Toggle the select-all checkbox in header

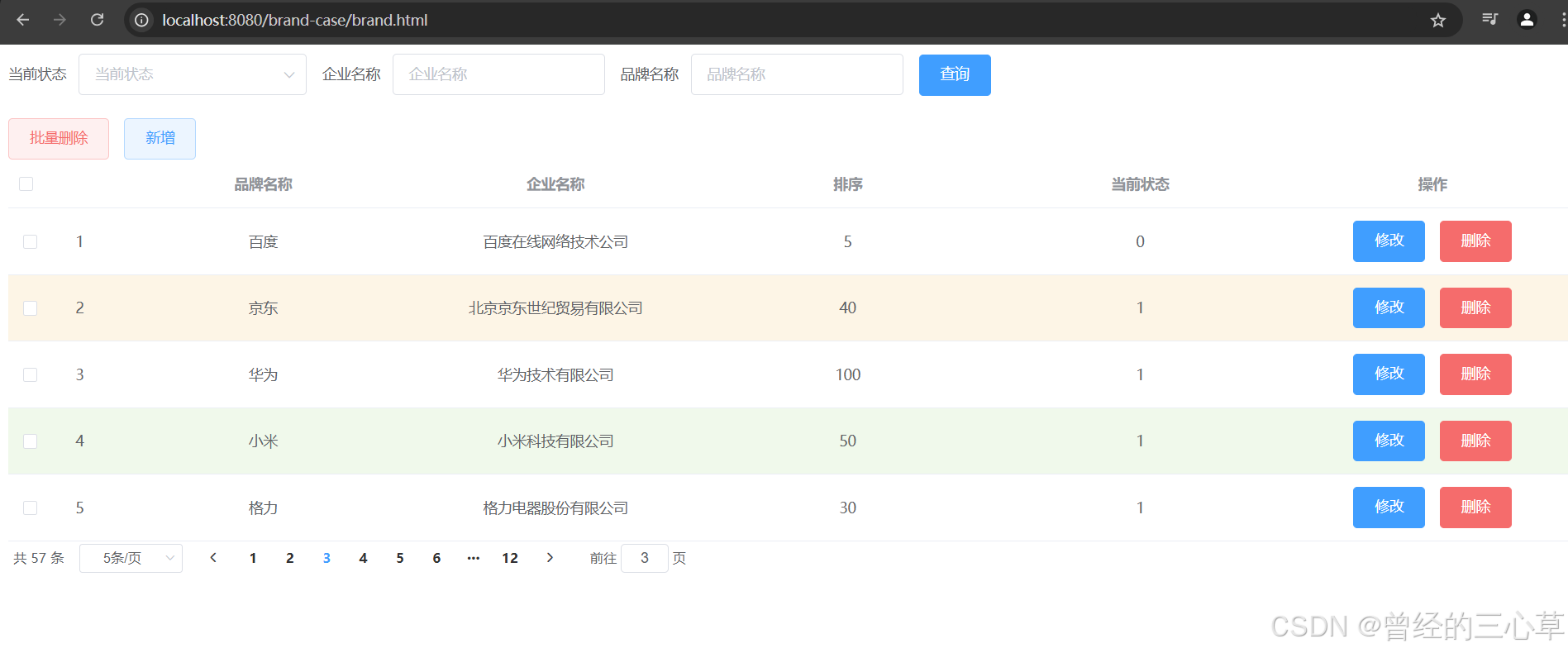(x=26, y=184)
